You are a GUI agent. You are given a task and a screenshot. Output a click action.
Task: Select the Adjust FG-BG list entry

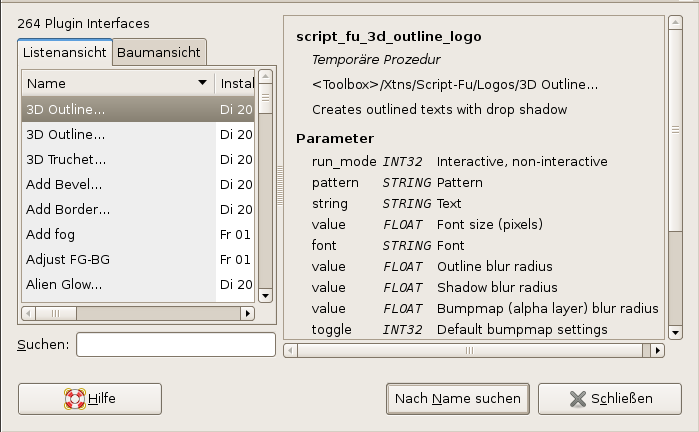point(138,259)
